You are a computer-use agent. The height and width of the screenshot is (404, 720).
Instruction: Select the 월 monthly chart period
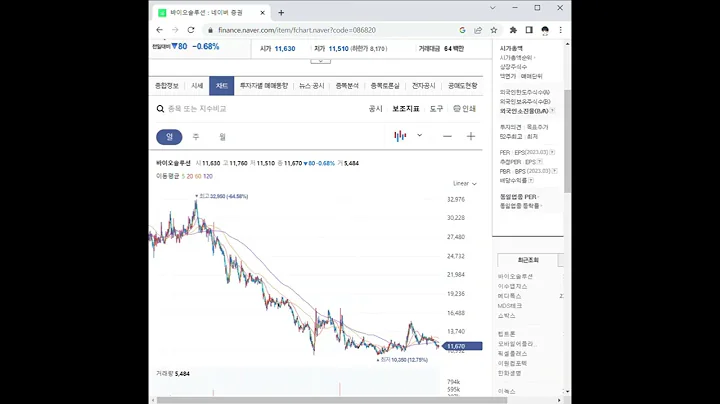point(223,137)
